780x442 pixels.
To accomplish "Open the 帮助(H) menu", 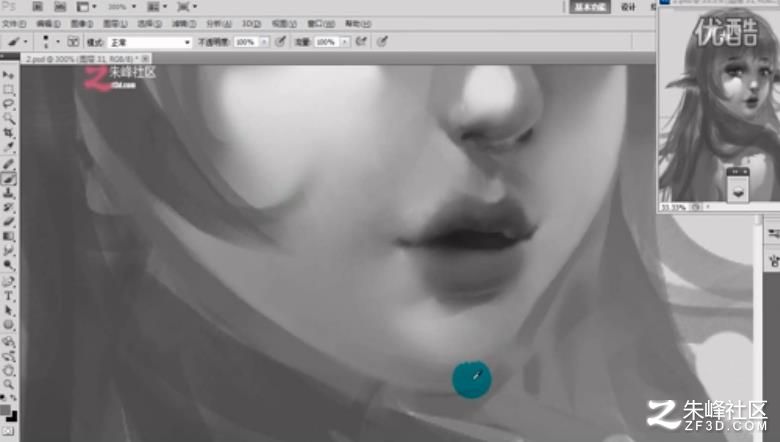I will [x=358, y=24].
